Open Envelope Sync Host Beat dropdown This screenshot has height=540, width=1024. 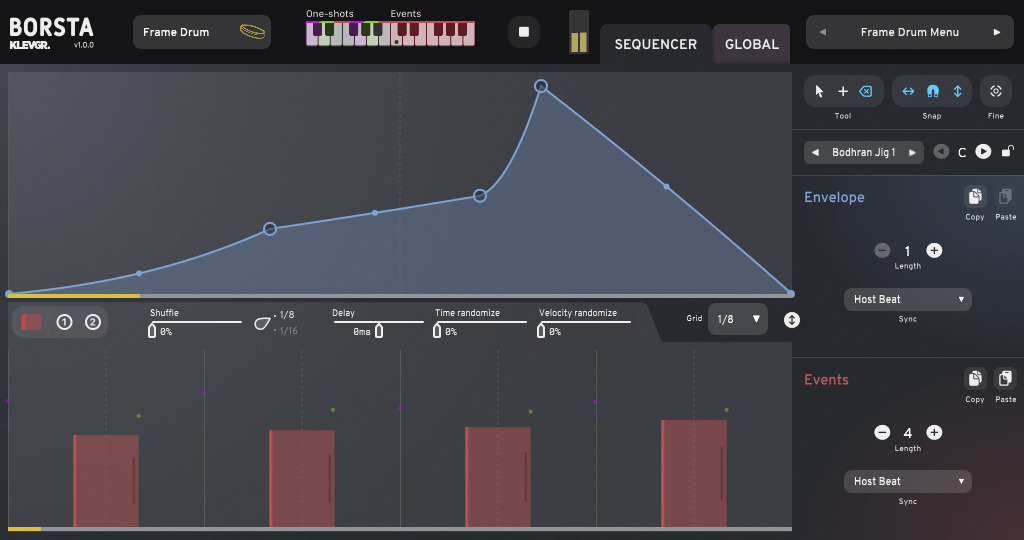pos(908,299)
